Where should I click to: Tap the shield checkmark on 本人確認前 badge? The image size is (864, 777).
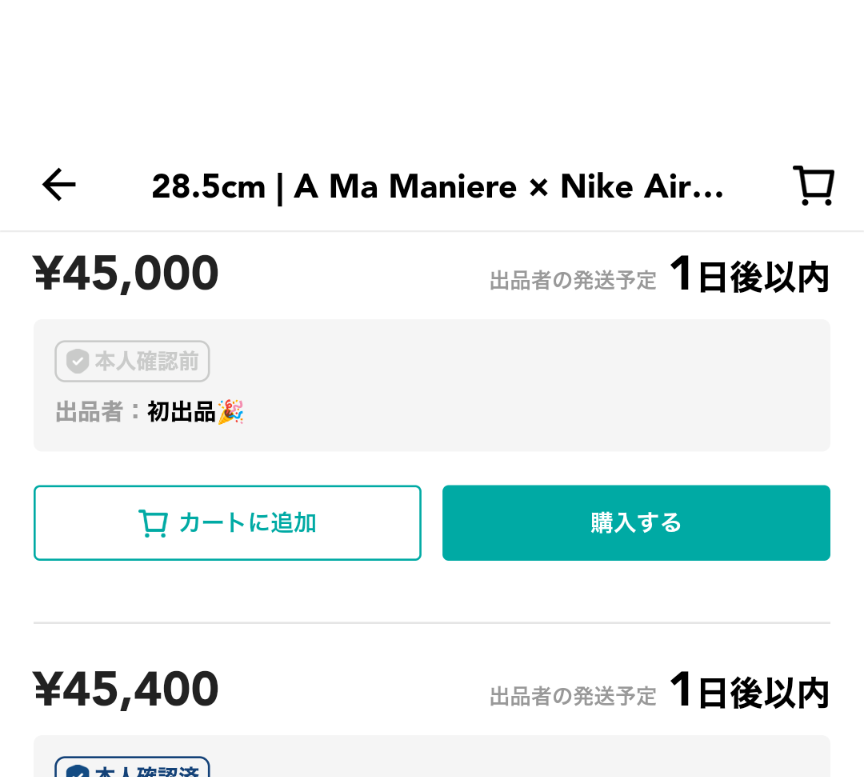pyautogui.click(x=78, y=361)
